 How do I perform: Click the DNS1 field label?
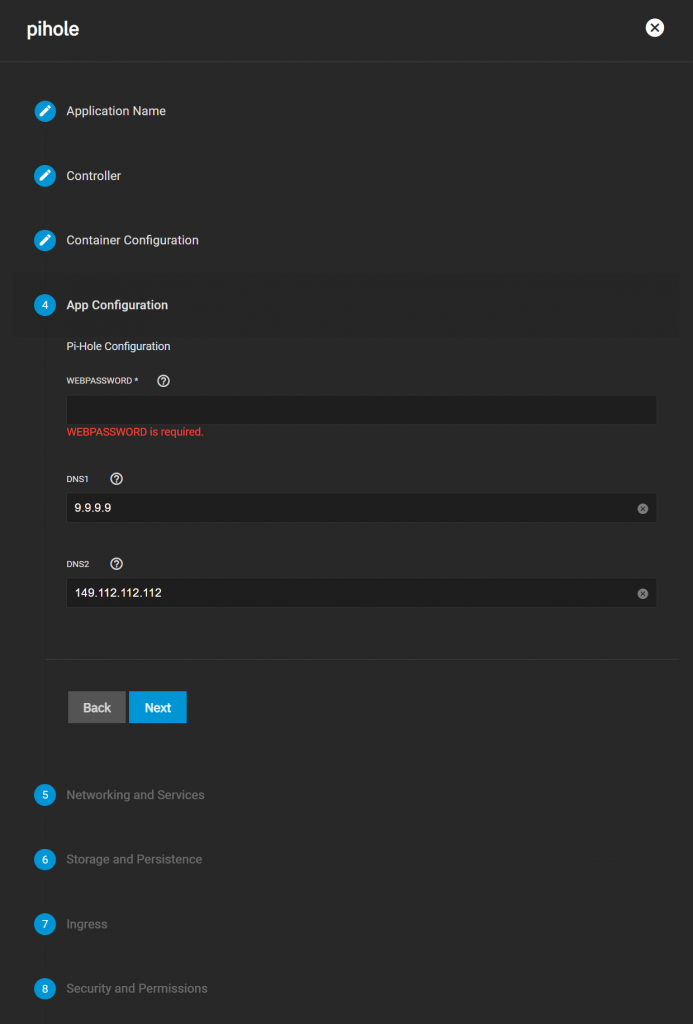77,479
